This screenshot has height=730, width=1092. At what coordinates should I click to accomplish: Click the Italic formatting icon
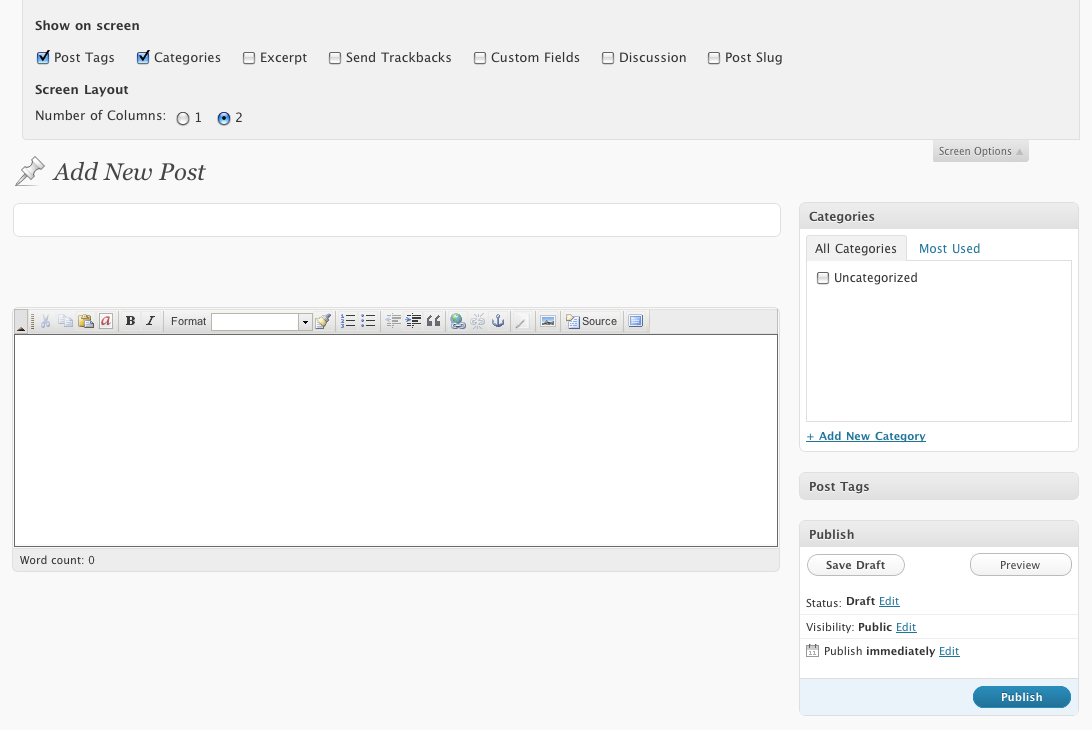pyautogui.click(x=150, y=321)
